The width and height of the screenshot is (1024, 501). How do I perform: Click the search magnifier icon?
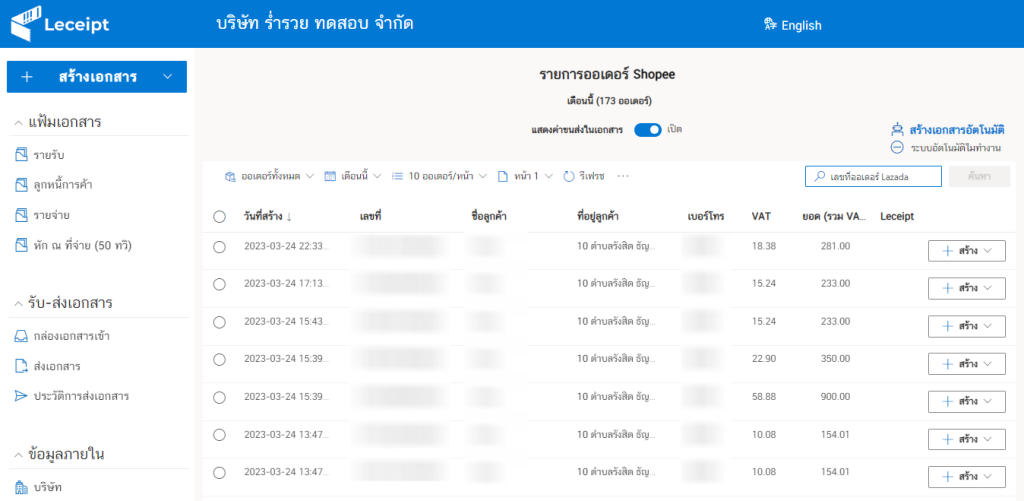(x=818, y=176)
